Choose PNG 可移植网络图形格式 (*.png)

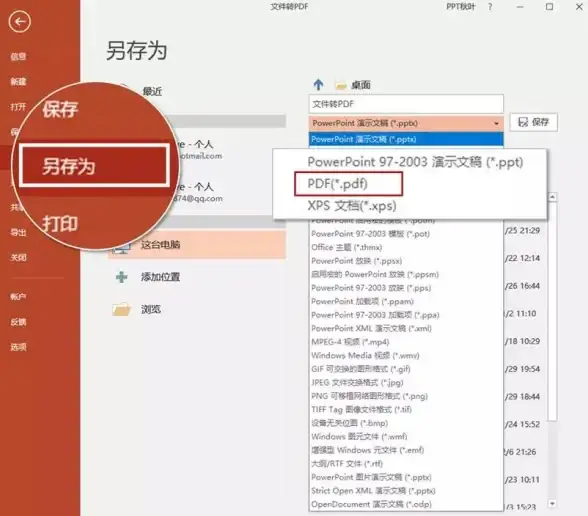tap(369, 396)
